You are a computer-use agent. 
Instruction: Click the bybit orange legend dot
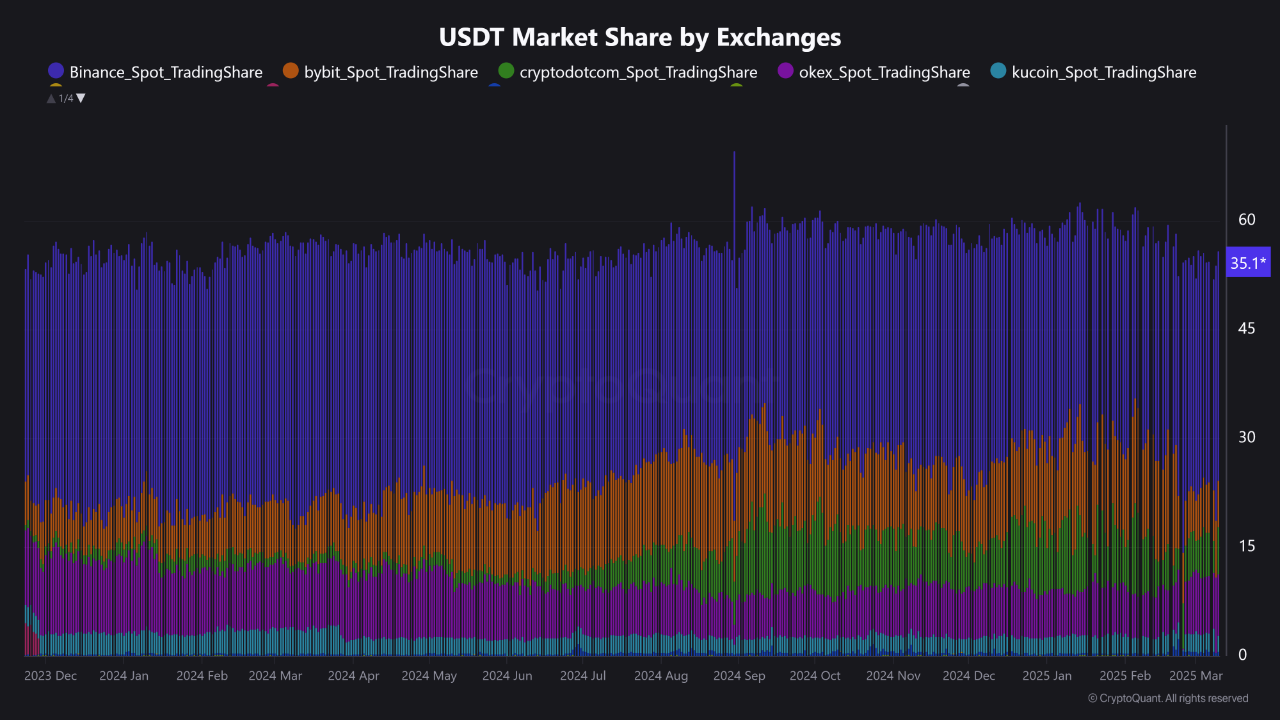[290, 71]
